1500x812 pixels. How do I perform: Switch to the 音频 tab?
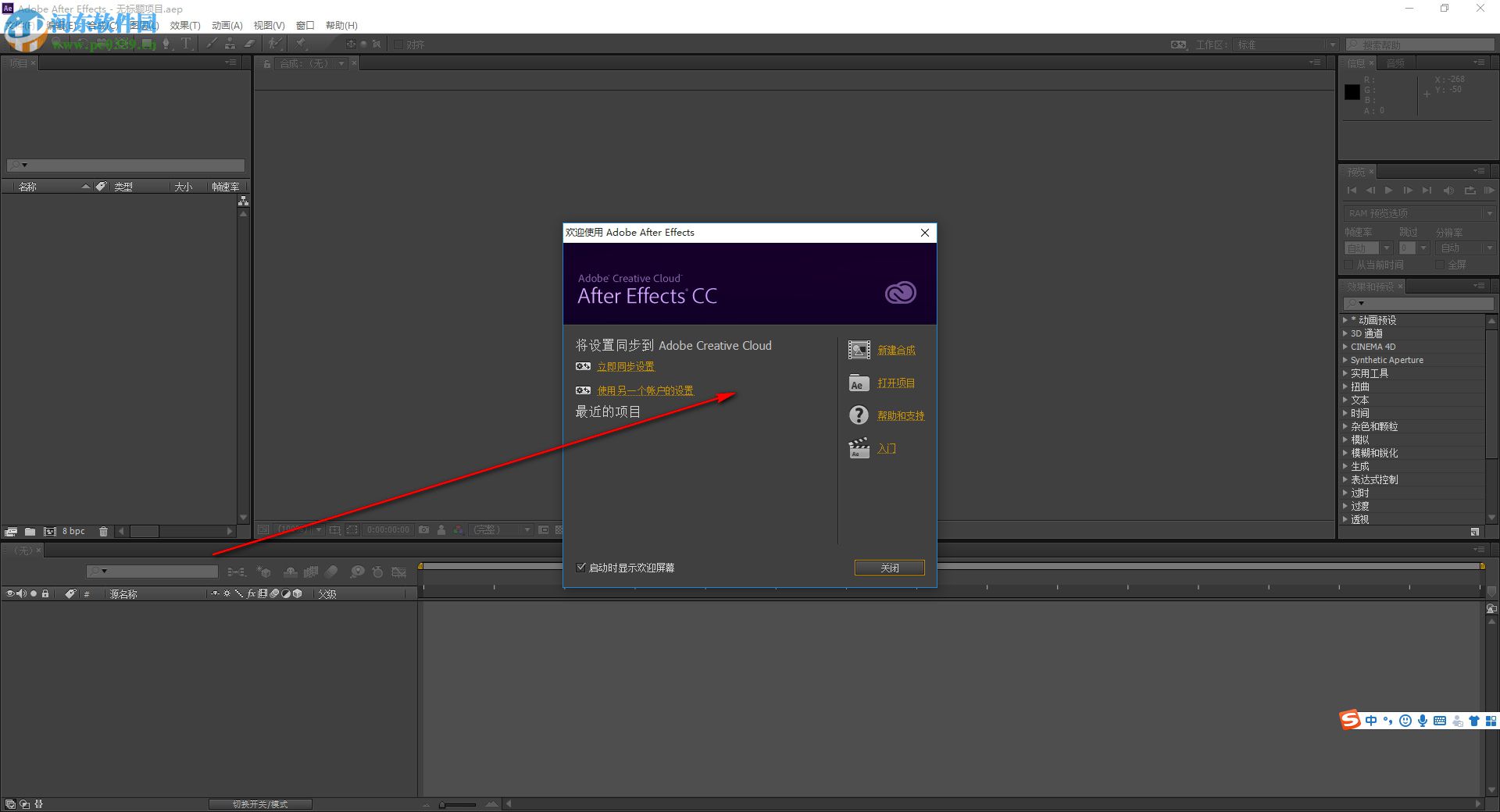[x=1395, y=63]
